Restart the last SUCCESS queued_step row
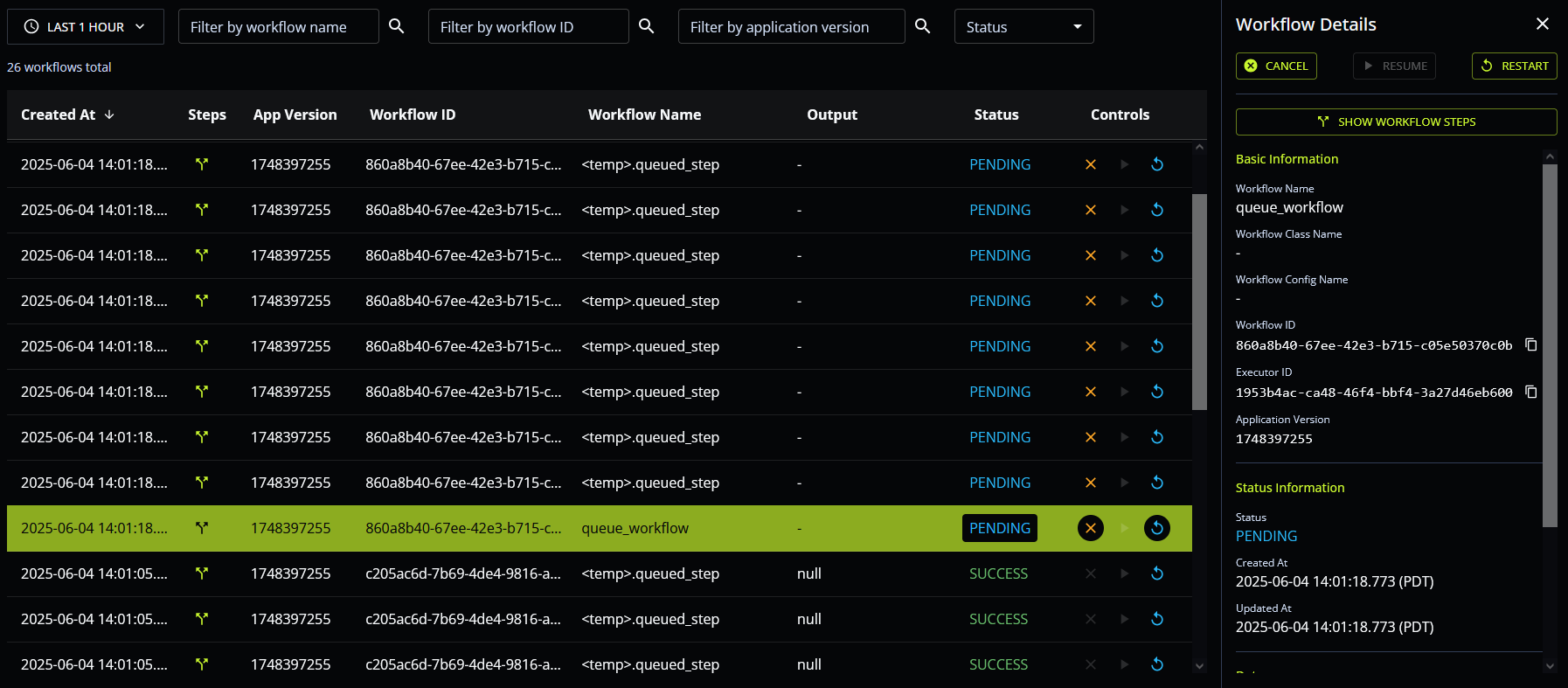This screenshot has width=1568, height=688. tap(1157, 664)
